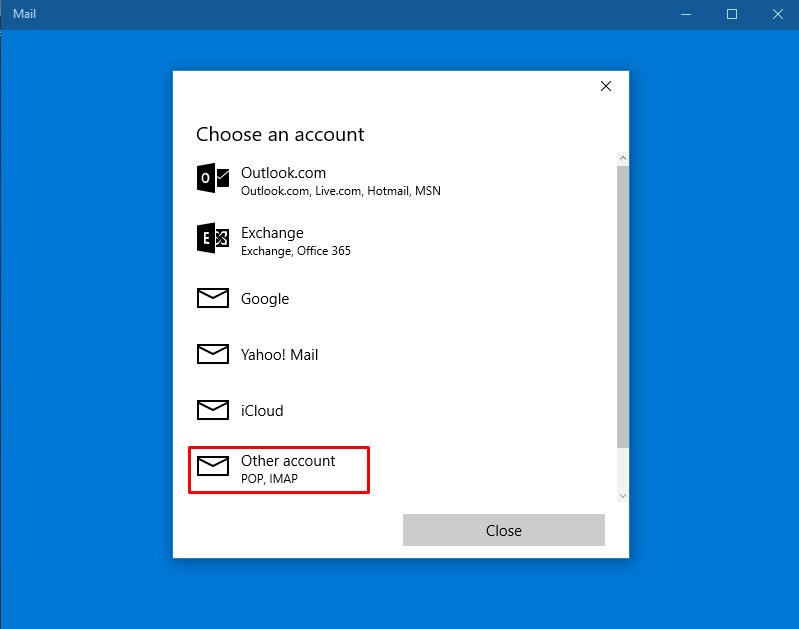799x629 pixels.
Task: Click the Exchange logo icon
Action: 213,238
